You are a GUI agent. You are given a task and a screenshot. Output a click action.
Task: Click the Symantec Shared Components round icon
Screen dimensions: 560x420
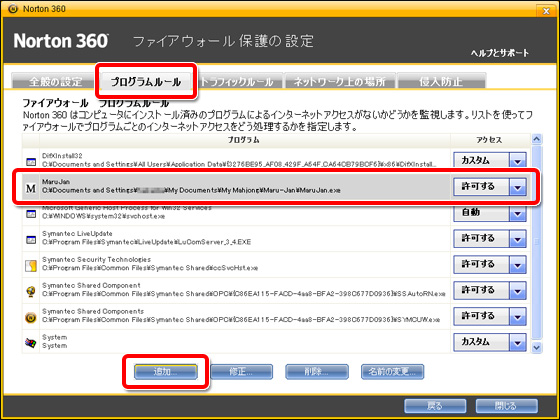click(31, 318)
